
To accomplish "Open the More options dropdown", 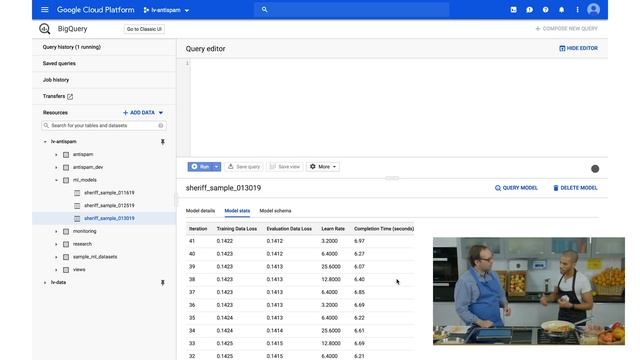I will [323, 167].
